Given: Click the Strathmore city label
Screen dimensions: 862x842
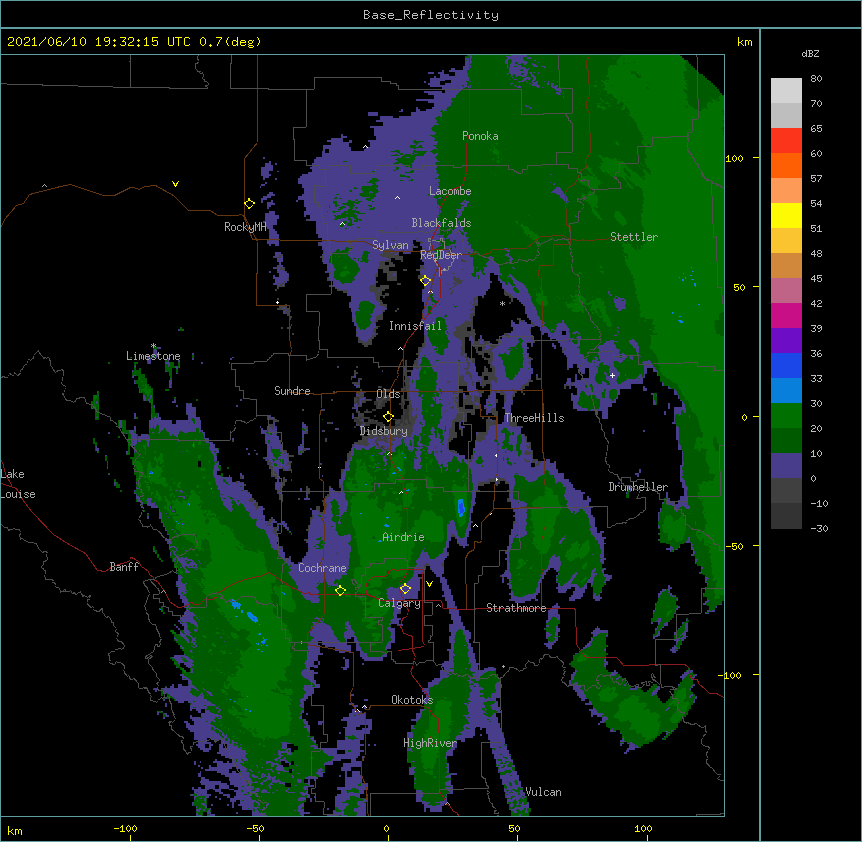Looking at the screenshot, I should coord(516,608).
